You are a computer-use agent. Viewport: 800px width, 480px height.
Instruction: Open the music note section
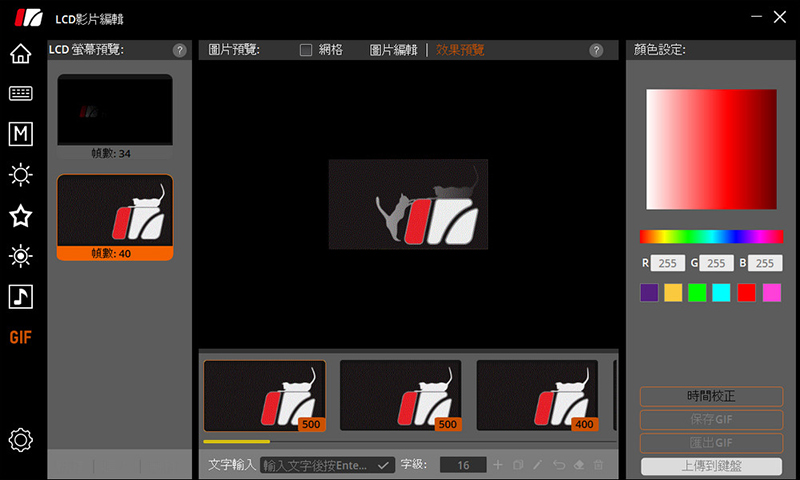tap(20, 297)
